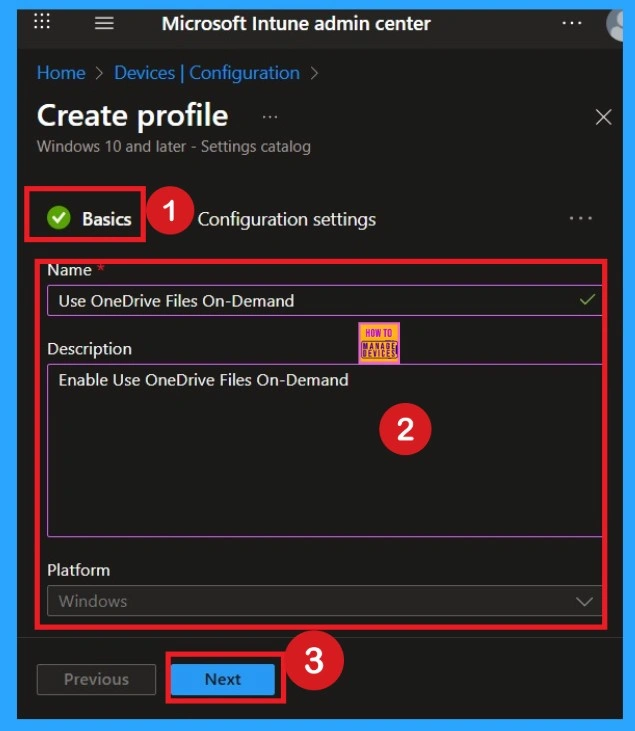The height and width of the screenshot is (731, 635).
Task: Show more wizard steps ellipsis
Action: [x=580, y=219]
